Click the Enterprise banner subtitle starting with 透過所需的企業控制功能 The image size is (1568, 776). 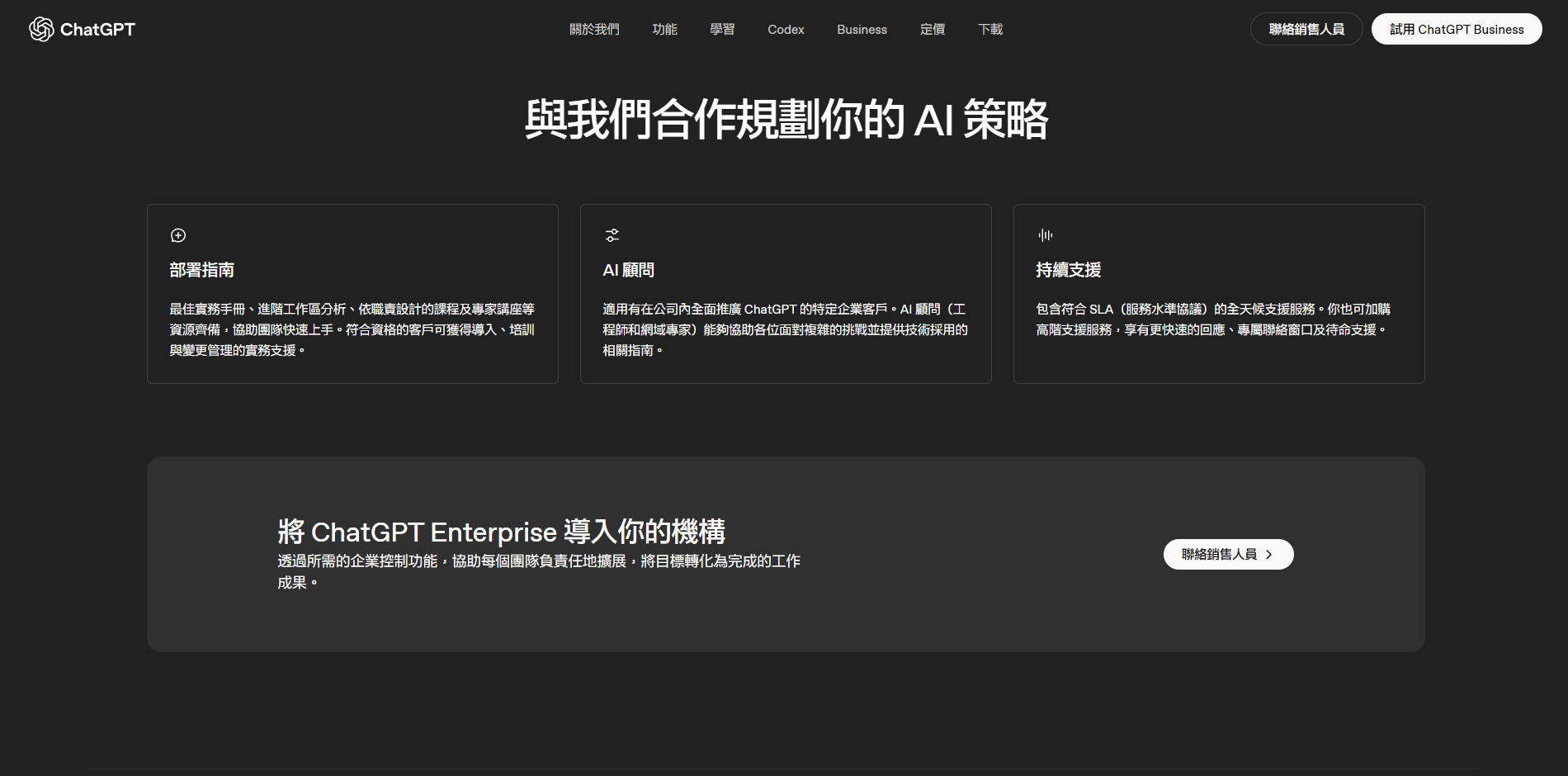539,571
